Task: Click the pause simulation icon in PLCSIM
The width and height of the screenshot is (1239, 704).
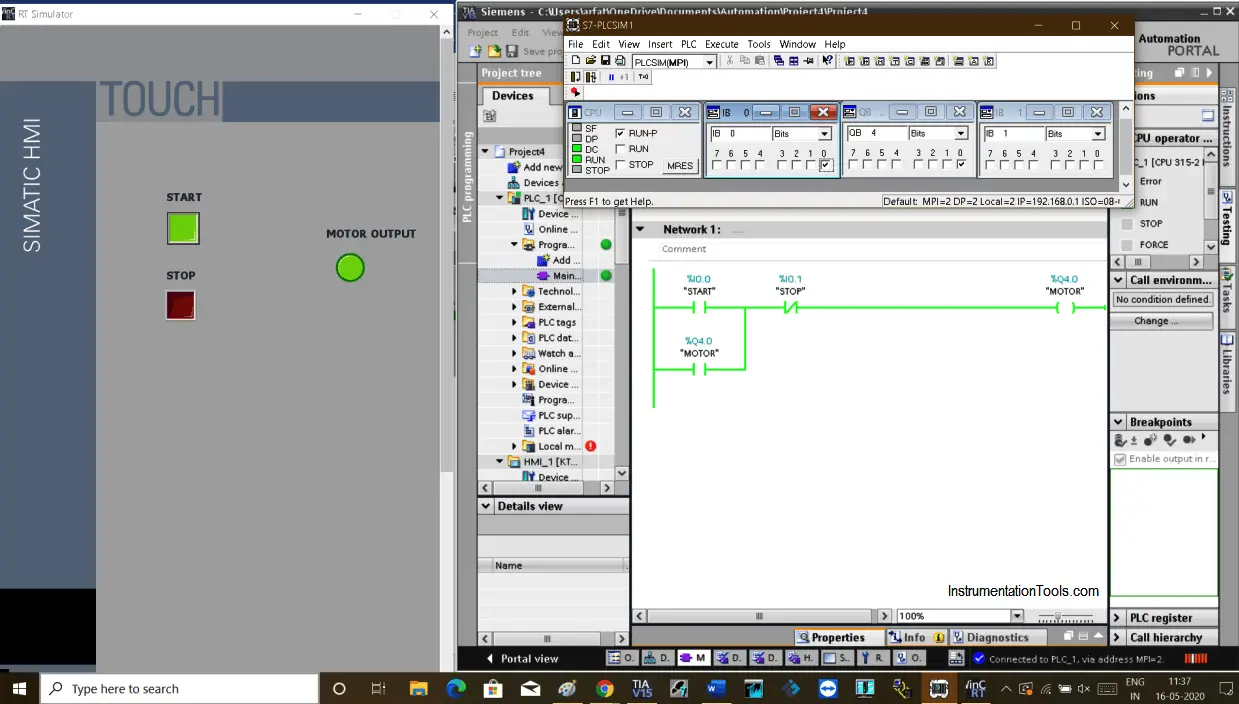Action: (611, 77)
